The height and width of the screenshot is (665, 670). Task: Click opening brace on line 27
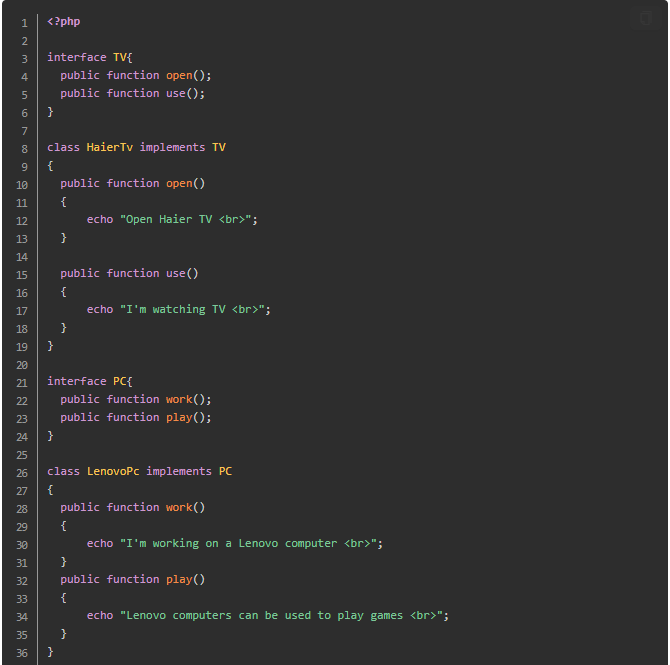click(50, 490)
